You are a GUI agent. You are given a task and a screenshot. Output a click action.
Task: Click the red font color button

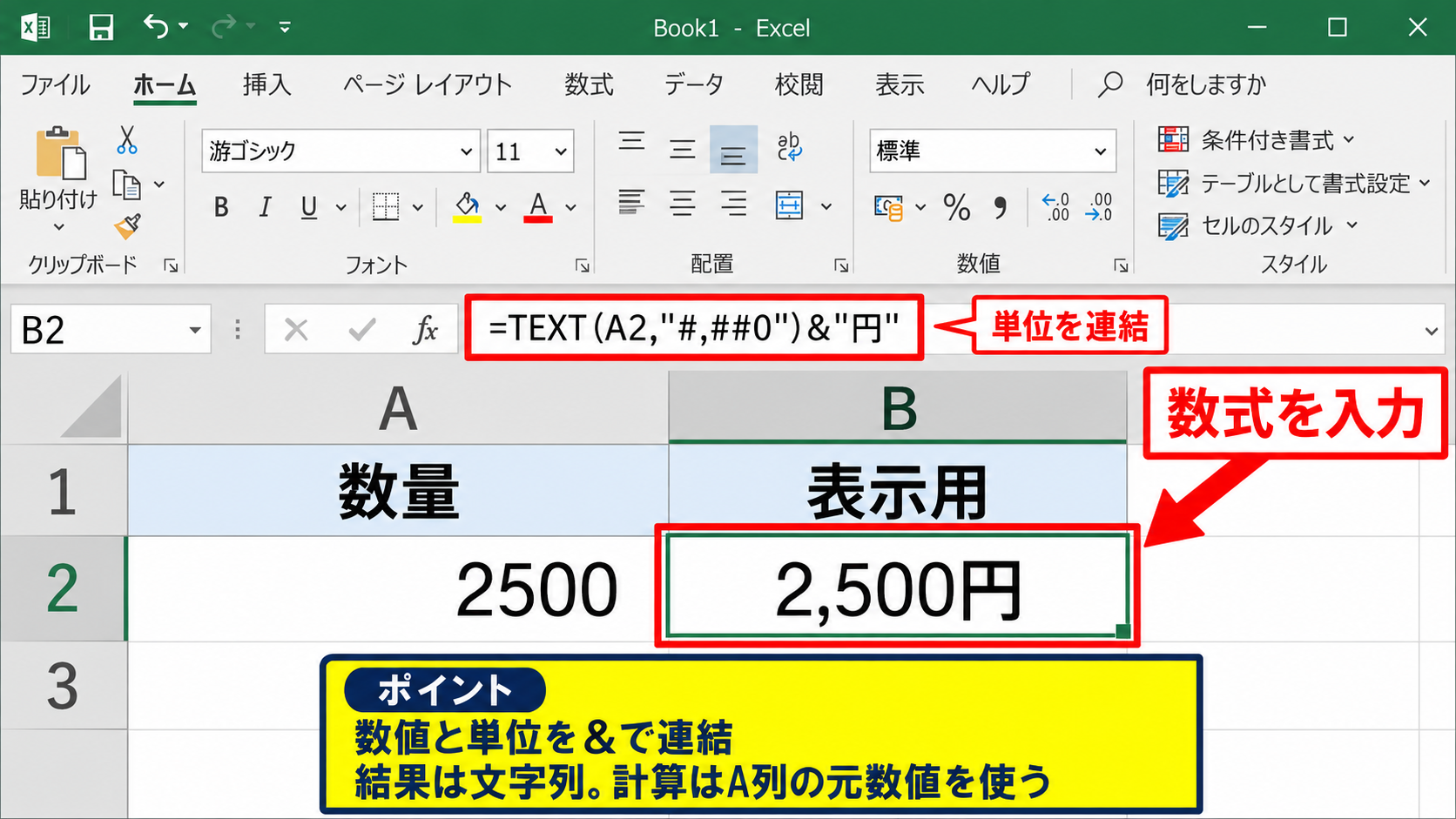click(538, 207)
